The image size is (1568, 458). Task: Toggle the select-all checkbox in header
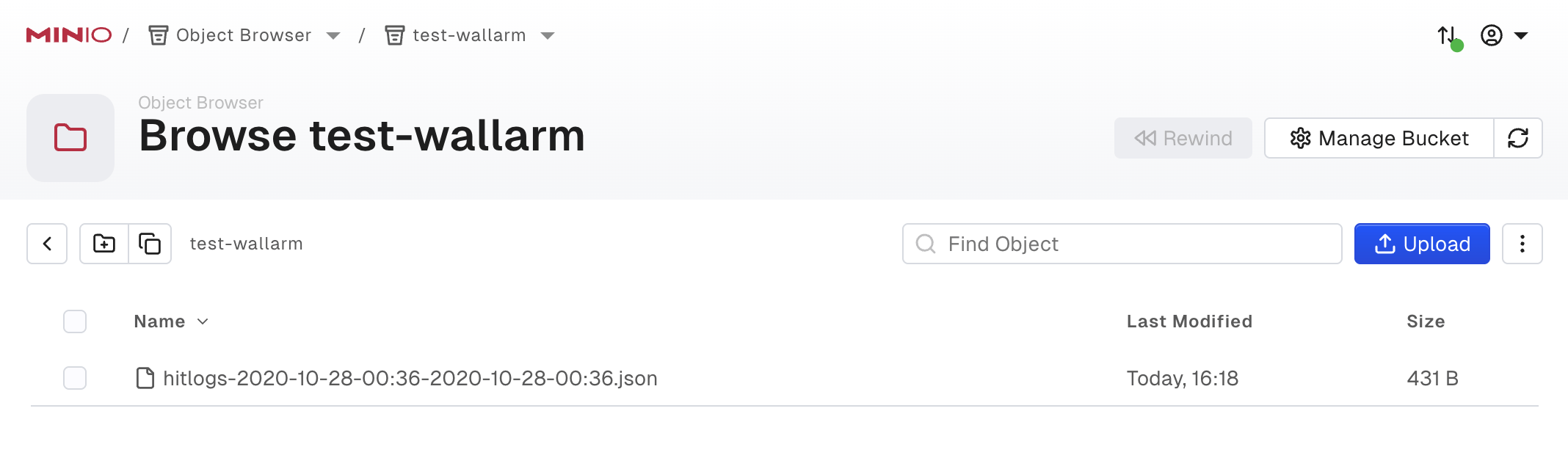coord(75,321)
